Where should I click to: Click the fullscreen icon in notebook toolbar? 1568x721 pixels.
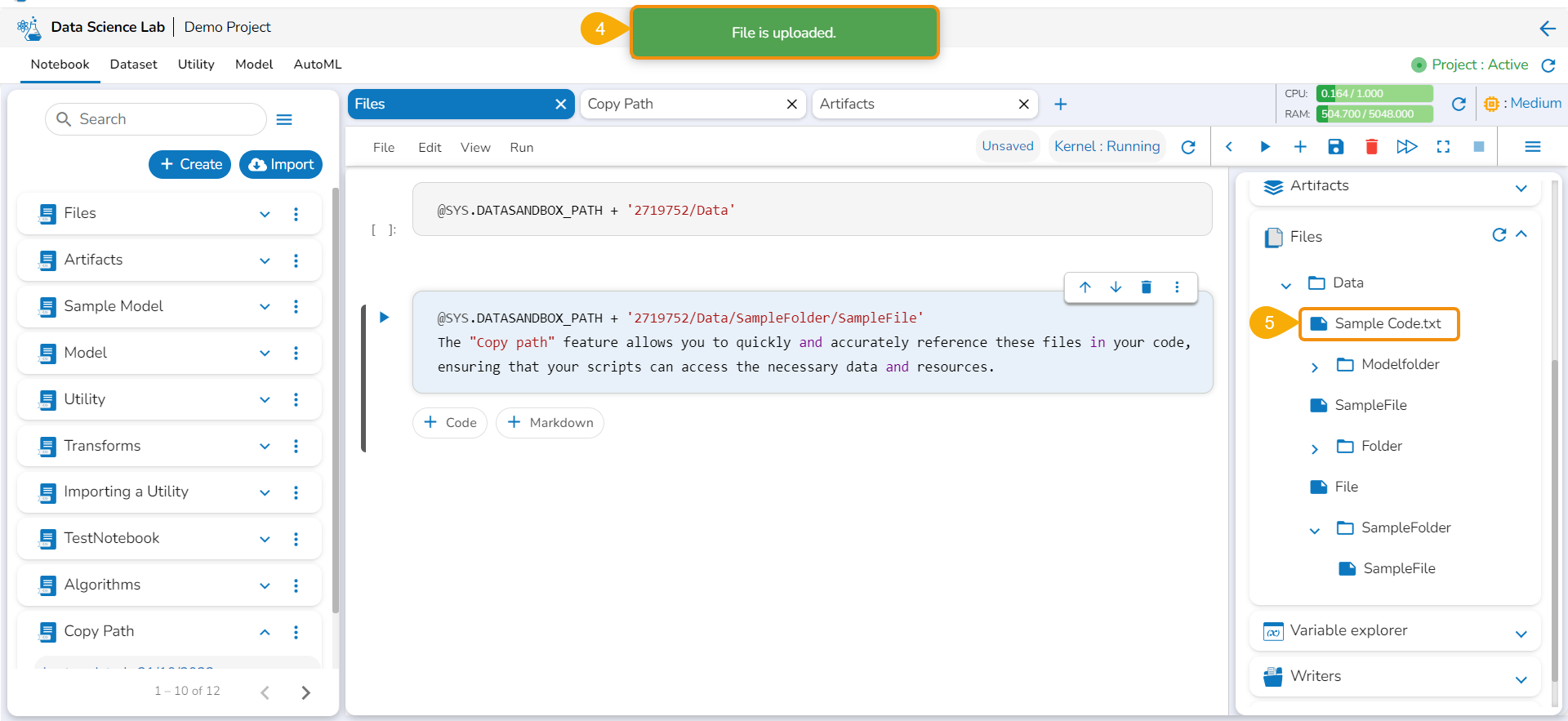tap(1443, 147)
